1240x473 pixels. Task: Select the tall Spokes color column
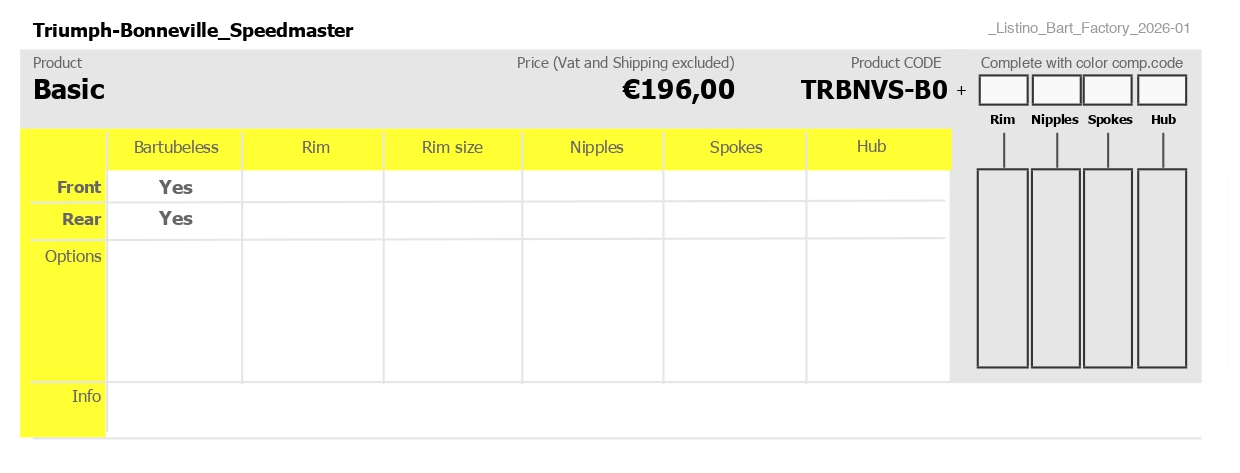pos(1108,268)
